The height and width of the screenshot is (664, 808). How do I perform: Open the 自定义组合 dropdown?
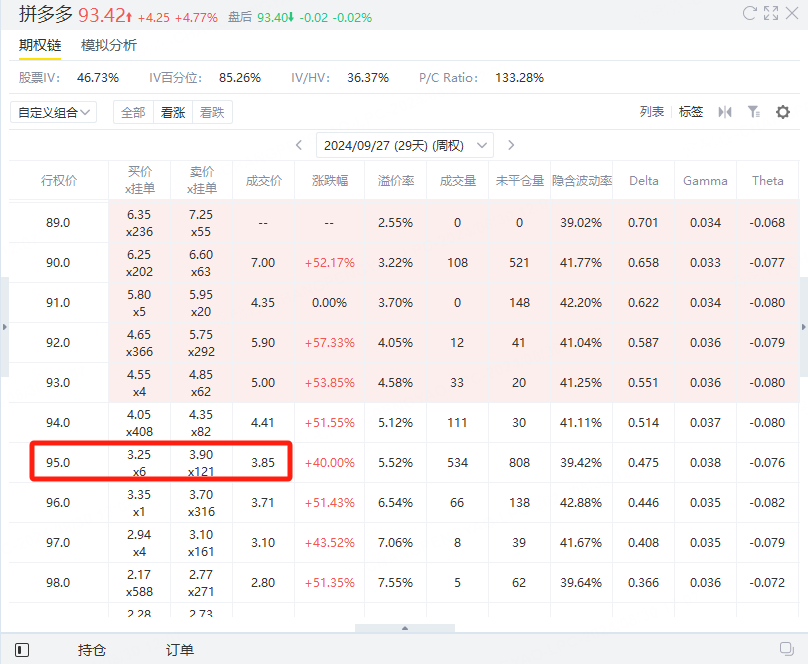tap(54, 112)
